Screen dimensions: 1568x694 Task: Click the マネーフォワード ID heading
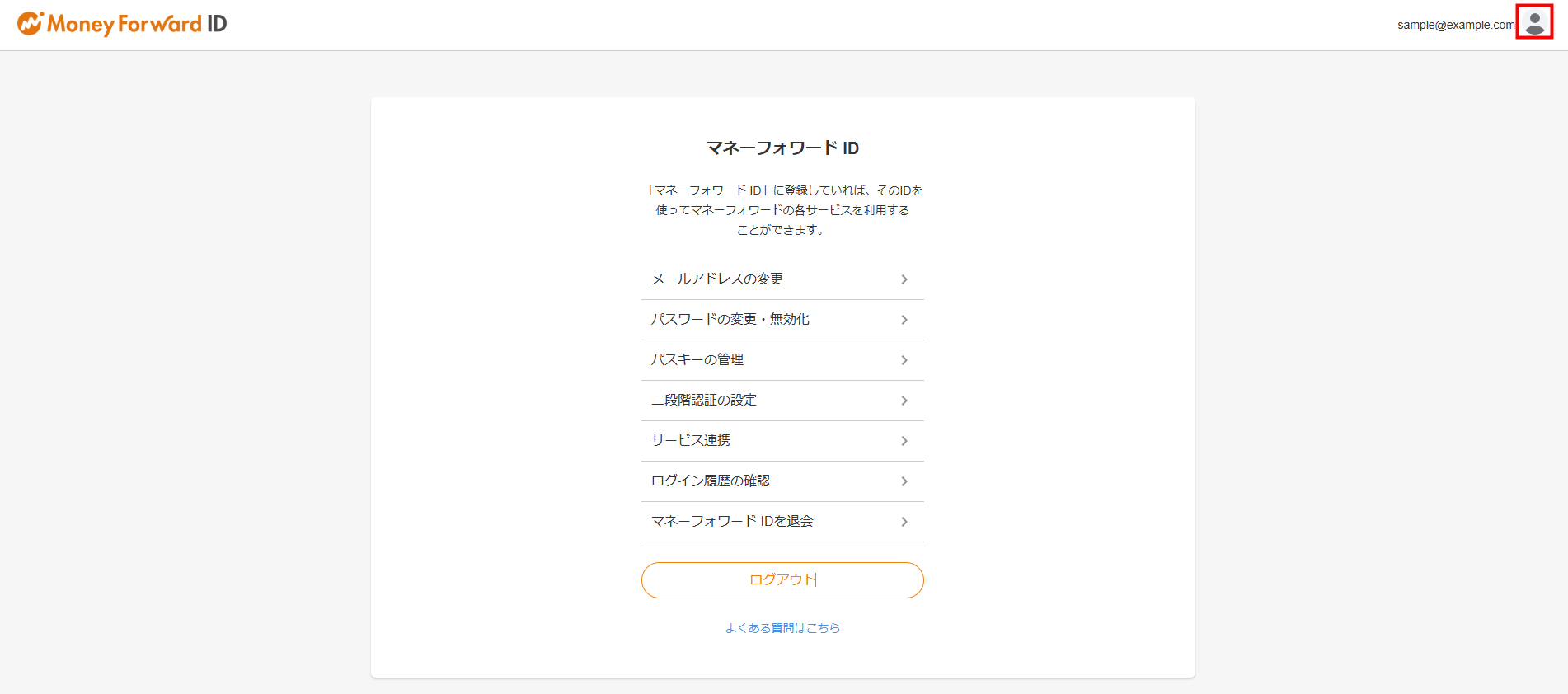pyautogui.click(x=782, y=148)
